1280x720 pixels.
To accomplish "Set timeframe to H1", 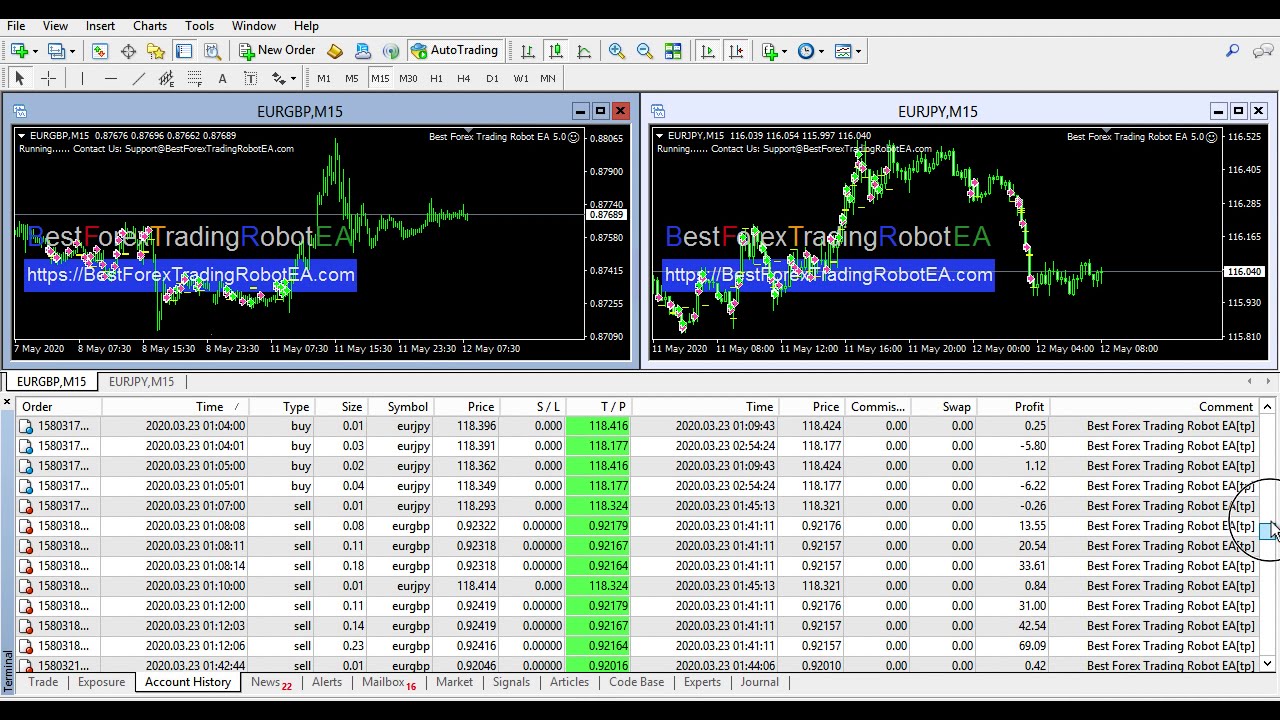I will [436, 78].
